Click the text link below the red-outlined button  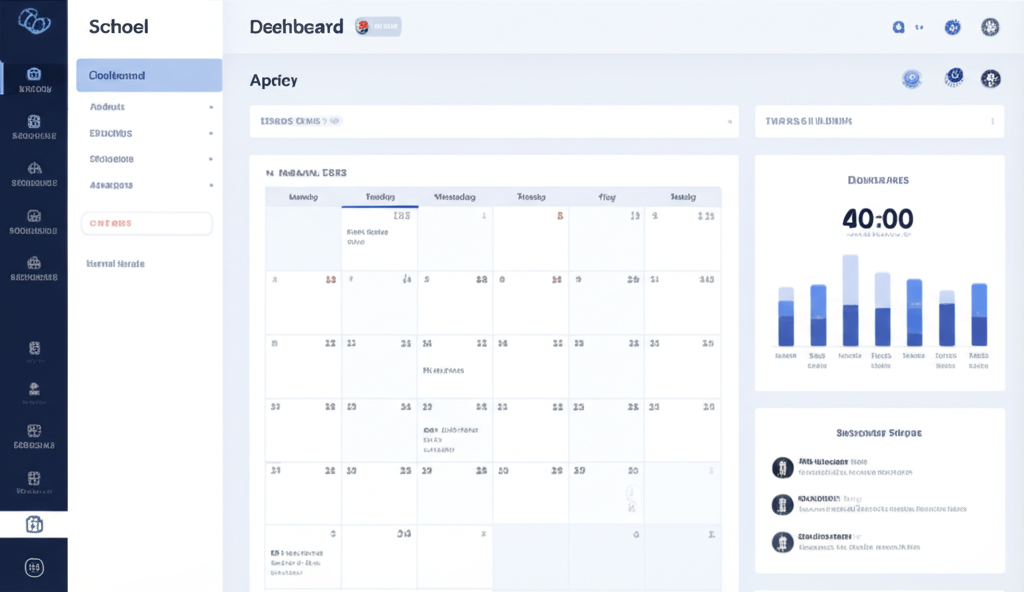pos(116,264)
